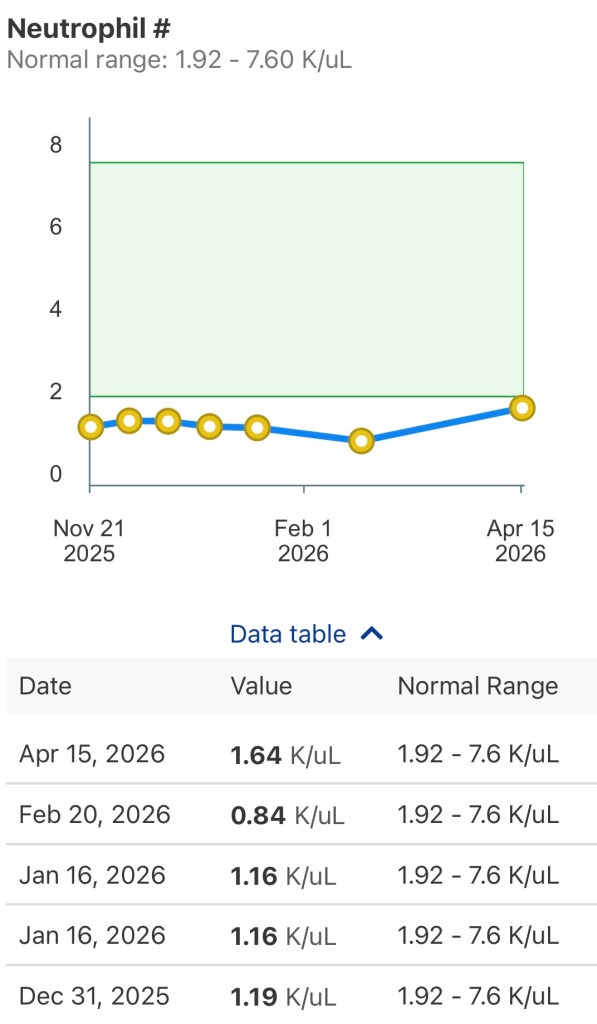Select the first Nov 21 data point
597x1024 pixels.
click(89, 427)
